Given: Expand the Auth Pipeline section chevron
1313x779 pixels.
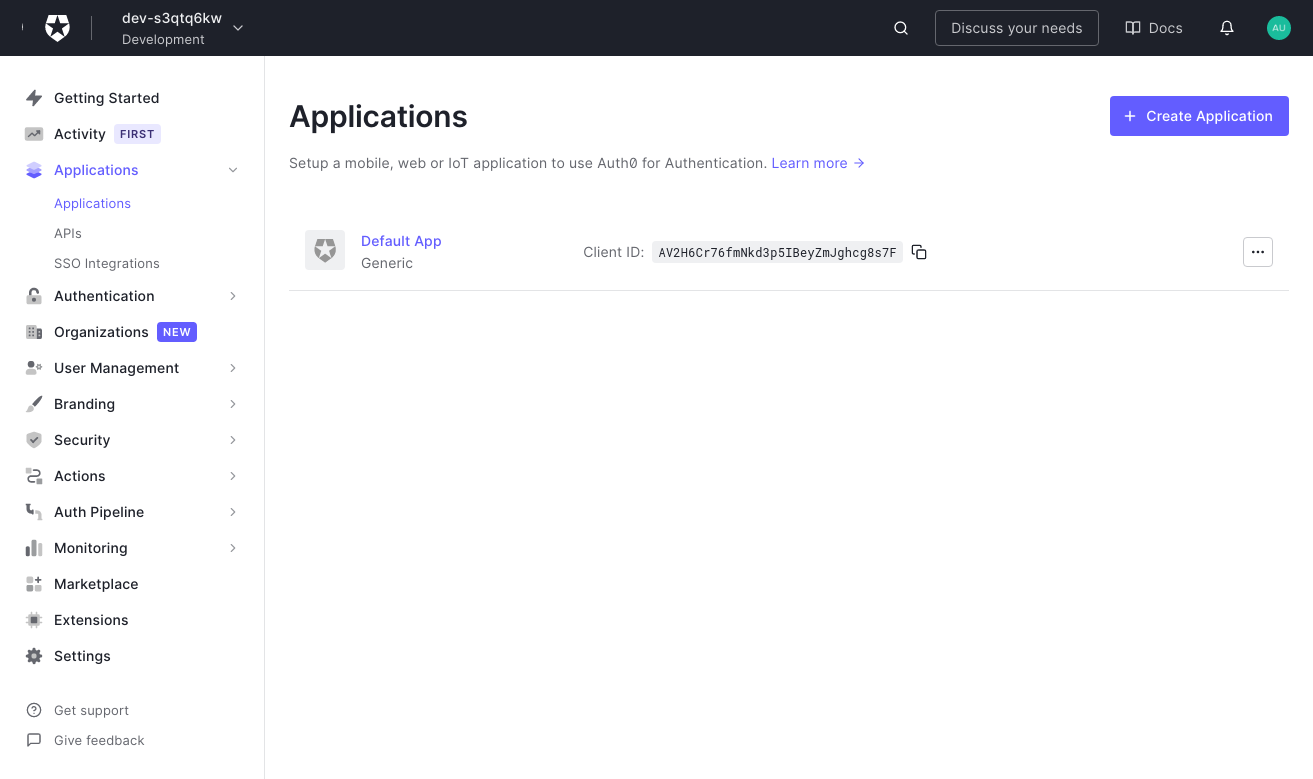Looking at the screenshot, I should point(233,512).
